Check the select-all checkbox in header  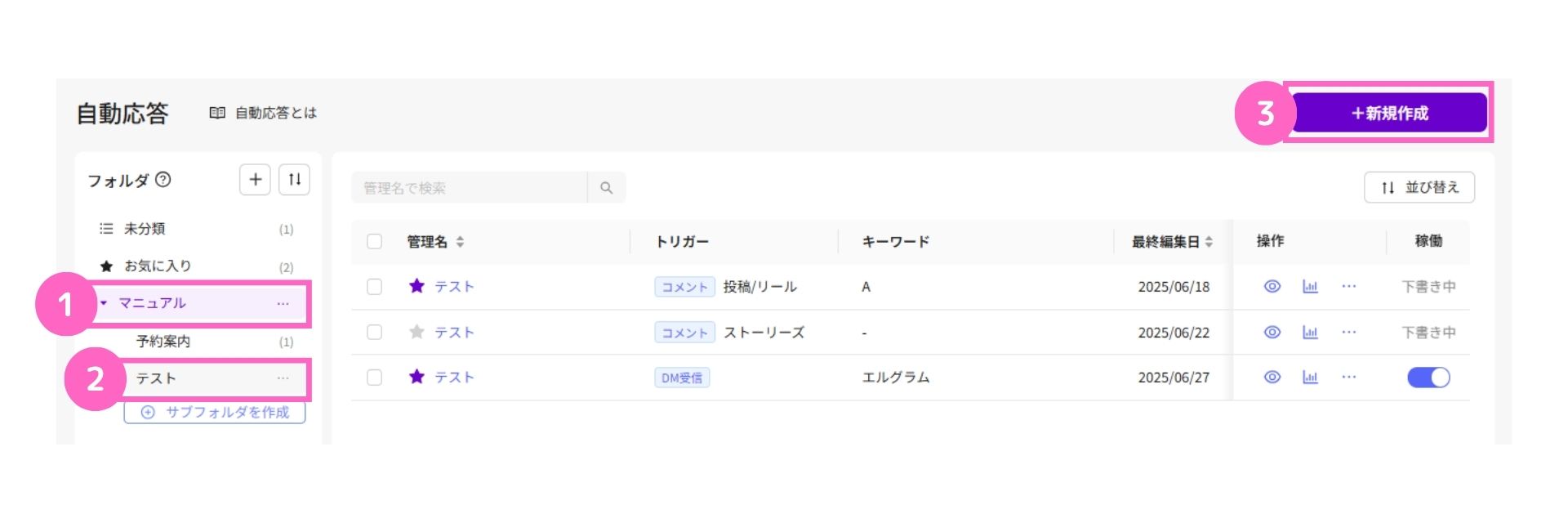pyautogui.click(x=374, y=242)
